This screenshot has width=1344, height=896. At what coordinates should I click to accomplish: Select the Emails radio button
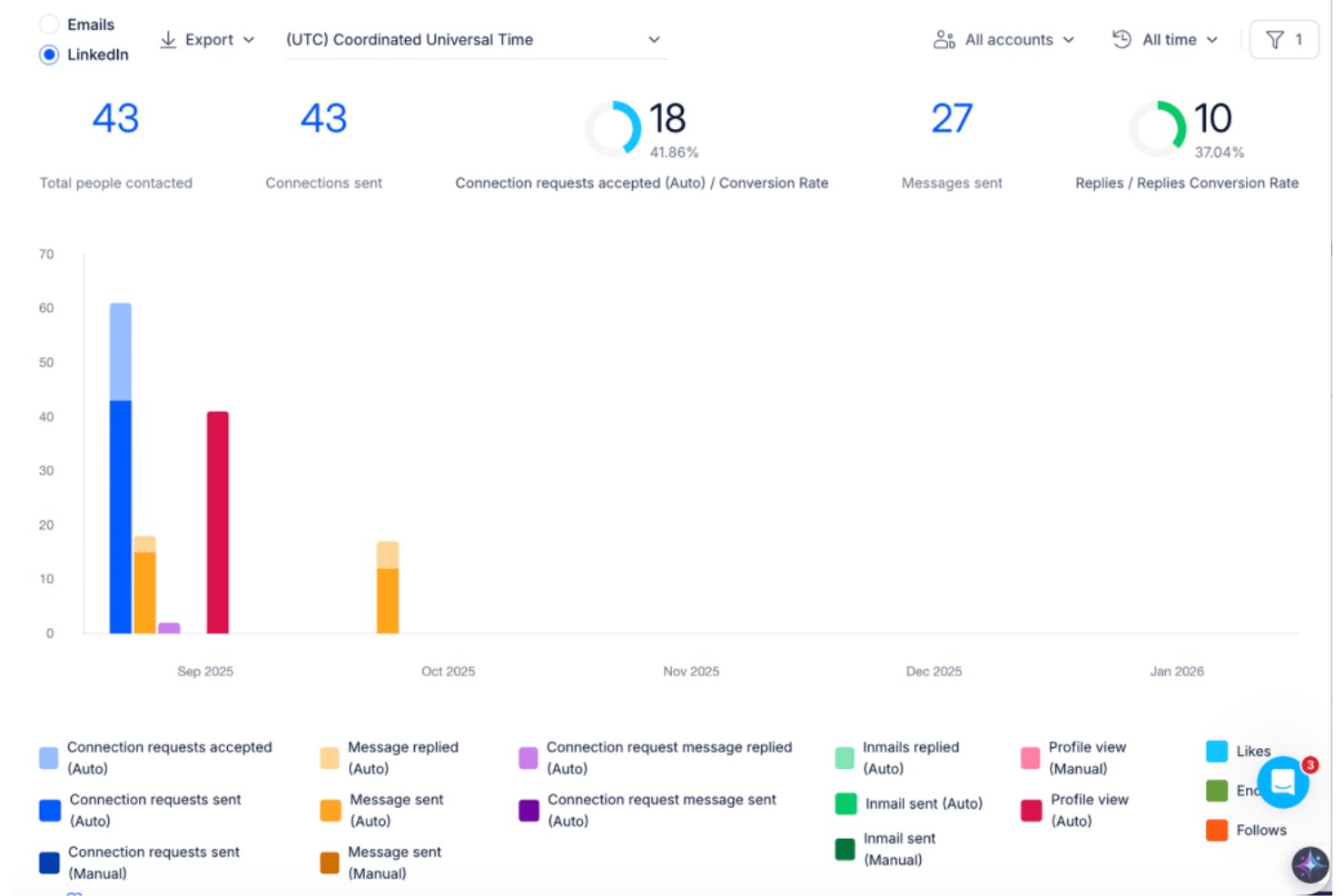[49, 25]
